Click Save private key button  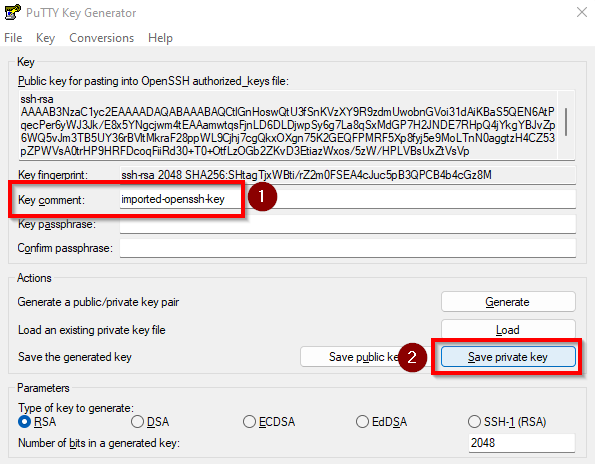pyautogui.click(x=508, y=357)
